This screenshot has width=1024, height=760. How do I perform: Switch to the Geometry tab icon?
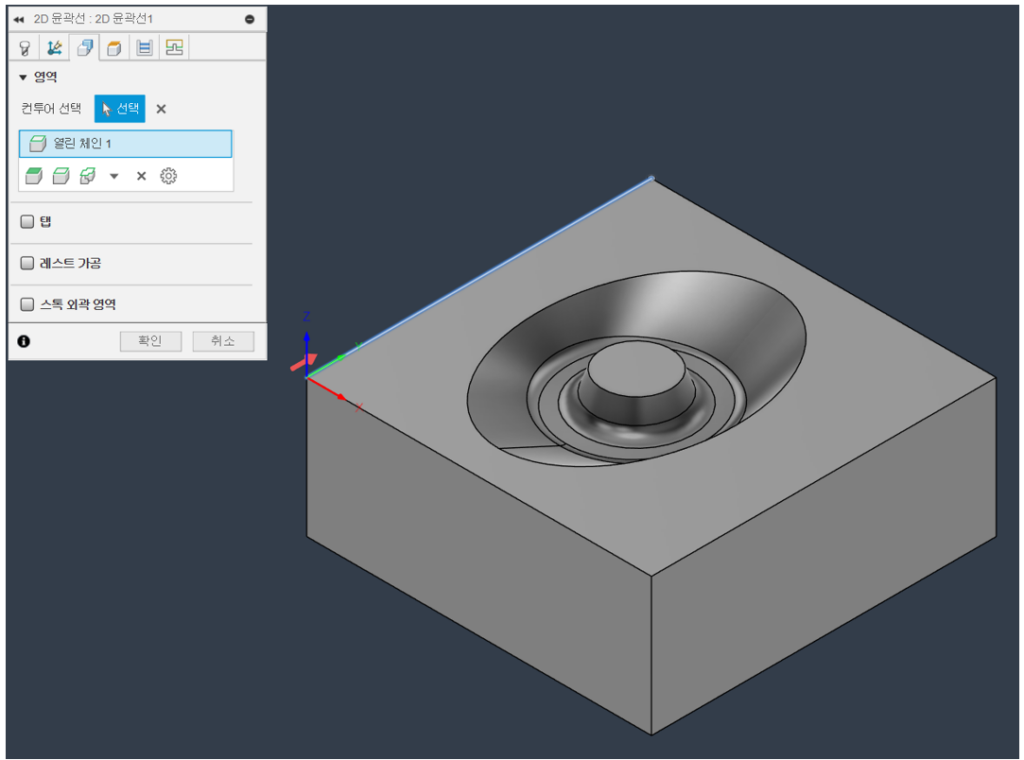(x=84, y=48)
